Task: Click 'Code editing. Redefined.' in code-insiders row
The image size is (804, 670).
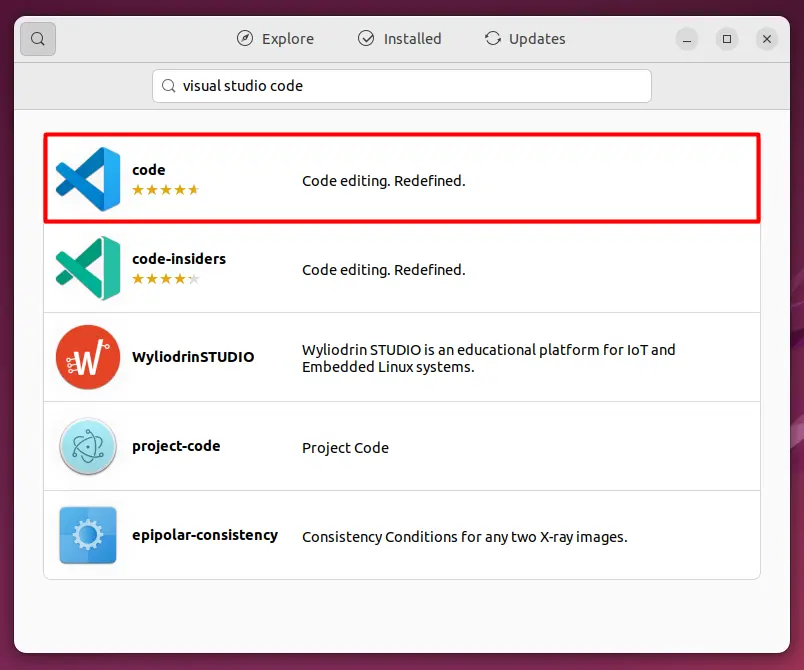Action: (384, 270)
